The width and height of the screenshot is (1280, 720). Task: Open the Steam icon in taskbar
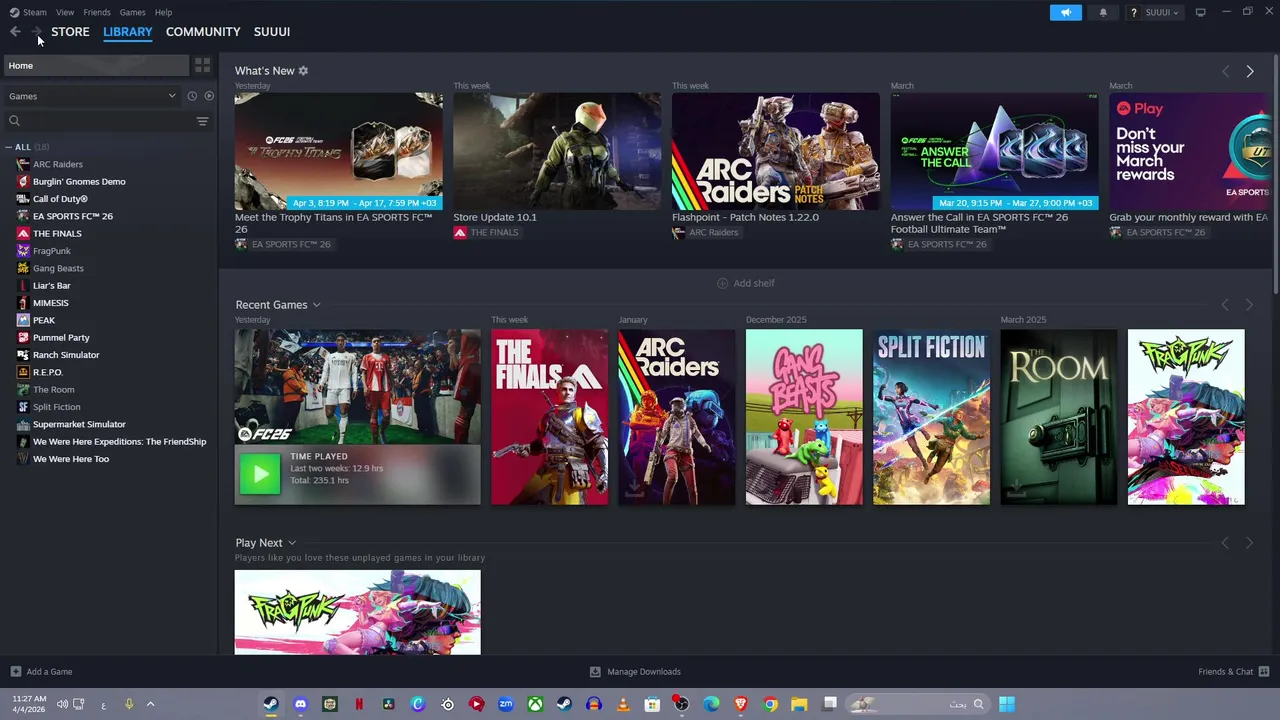coord(271,704)
